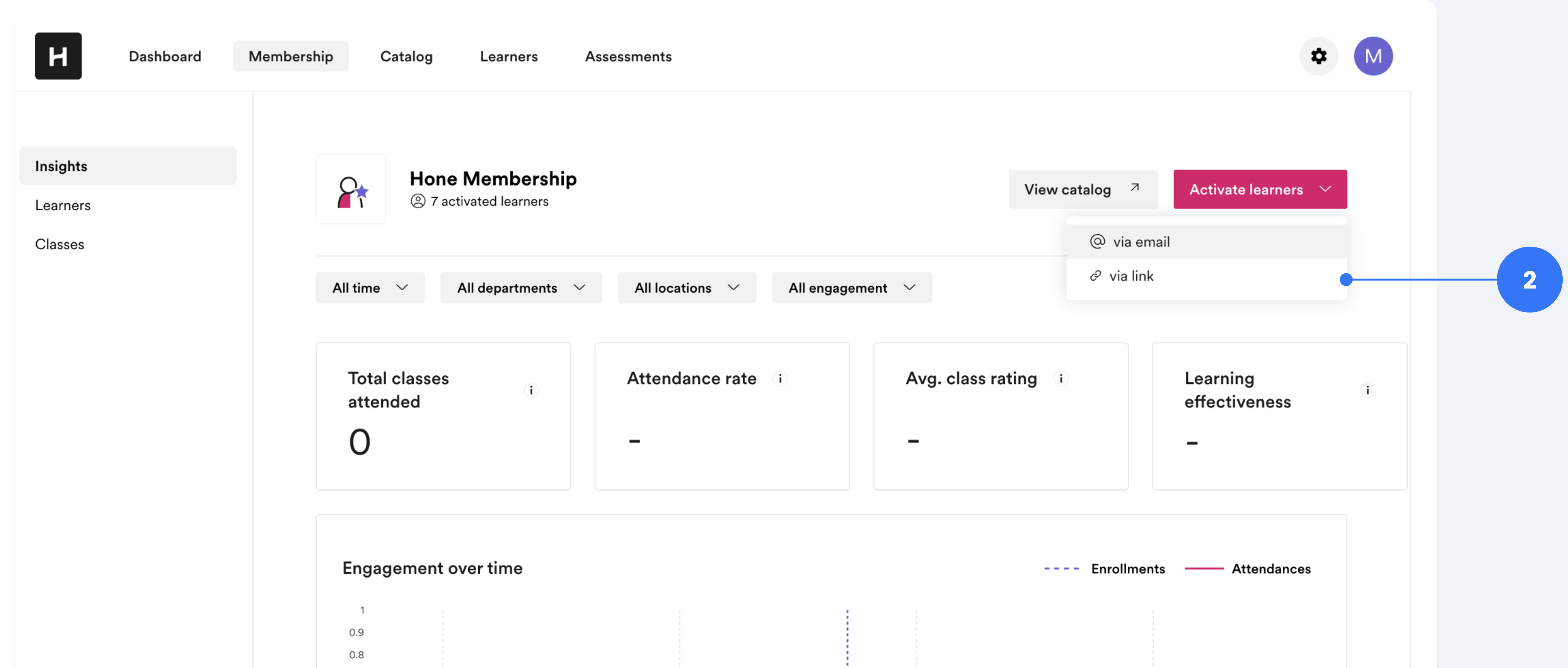1568x668 pixels.
Task: Click the purple dashed marker in the chart
Action: pyautogui.click(x=847, y=637)
